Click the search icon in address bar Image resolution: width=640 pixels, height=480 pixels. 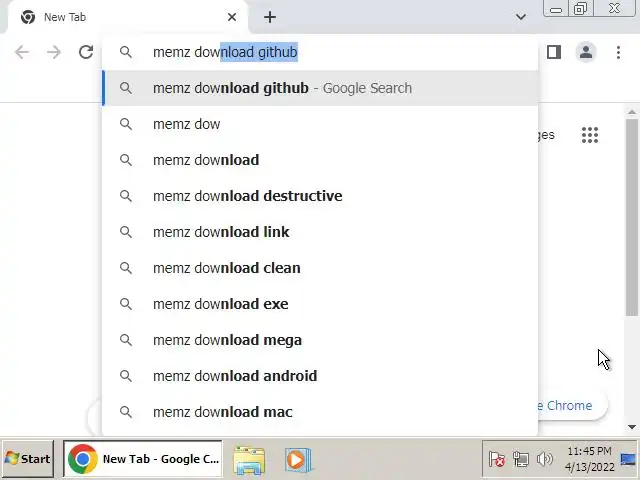coord(126,52)
